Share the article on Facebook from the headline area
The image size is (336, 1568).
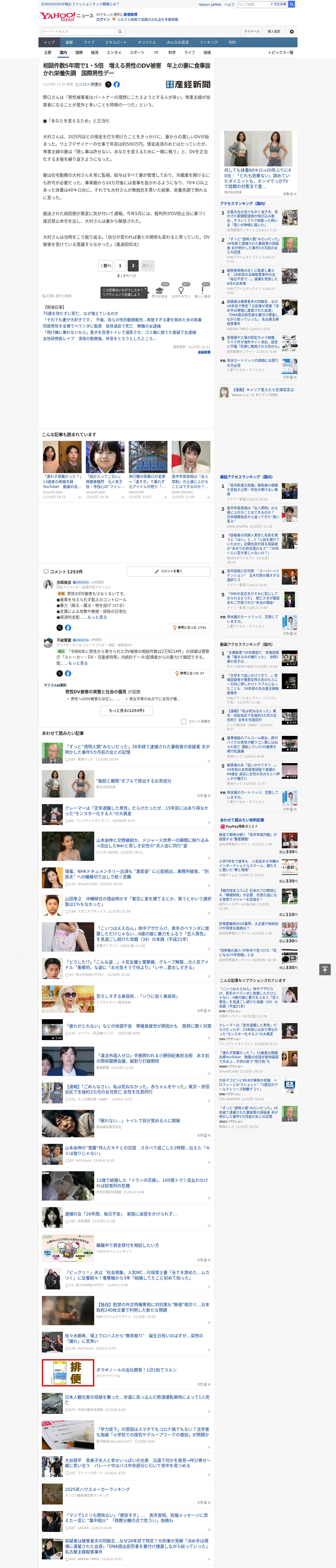116,85
